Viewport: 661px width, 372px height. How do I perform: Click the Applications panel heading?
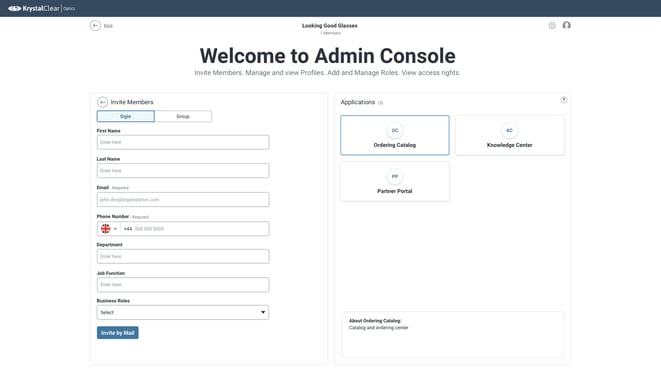click(x=358, y=102)
